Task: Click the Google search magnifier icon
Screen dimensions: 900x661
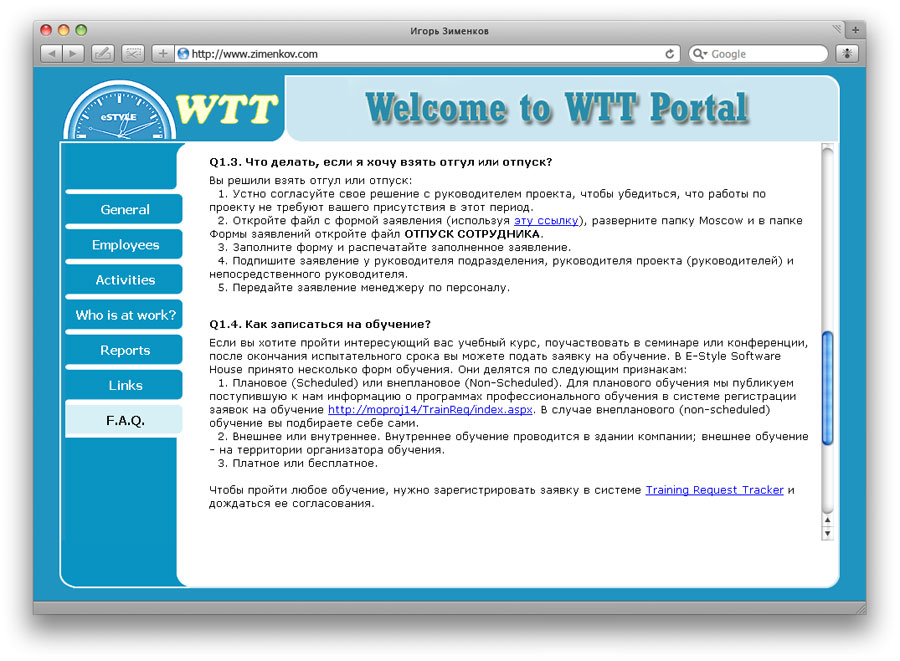Action: pyautogui.click(x=699, y=53)
